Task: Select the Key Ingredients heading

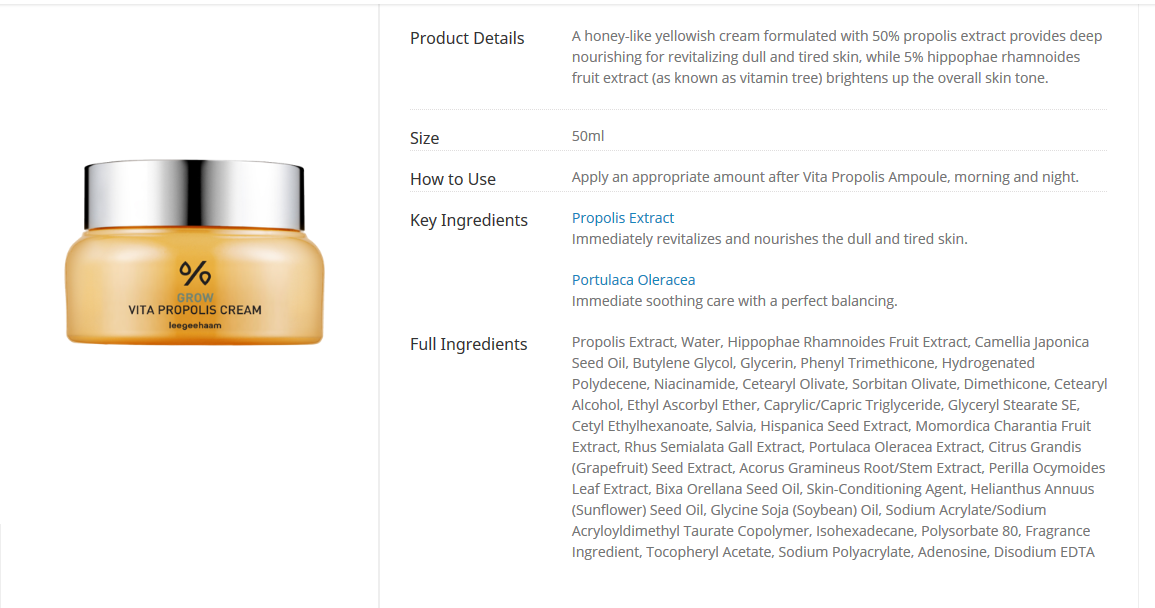Action: (x=469, y=220)
